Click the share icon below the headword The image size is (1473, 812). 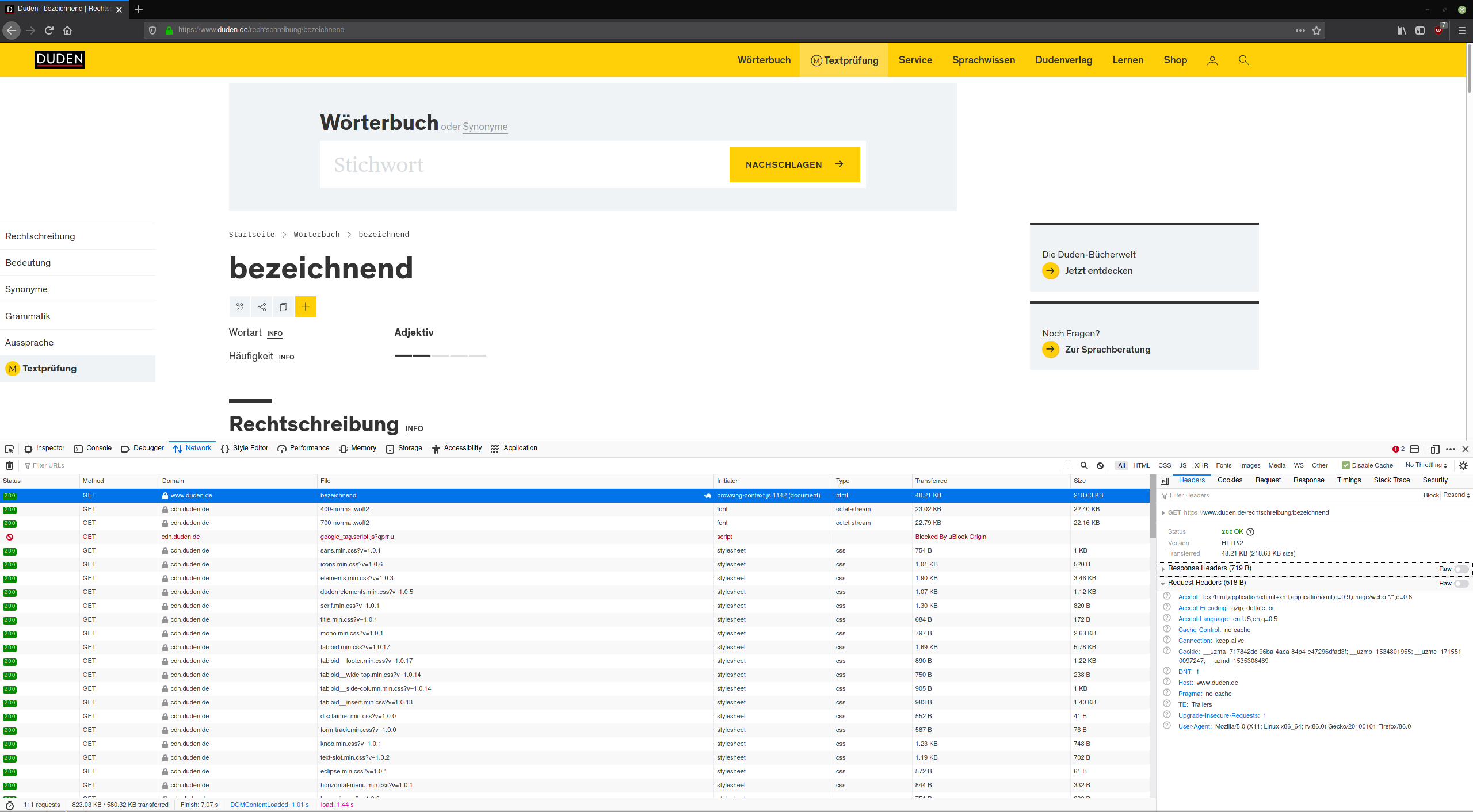click(x=262, y=307)
